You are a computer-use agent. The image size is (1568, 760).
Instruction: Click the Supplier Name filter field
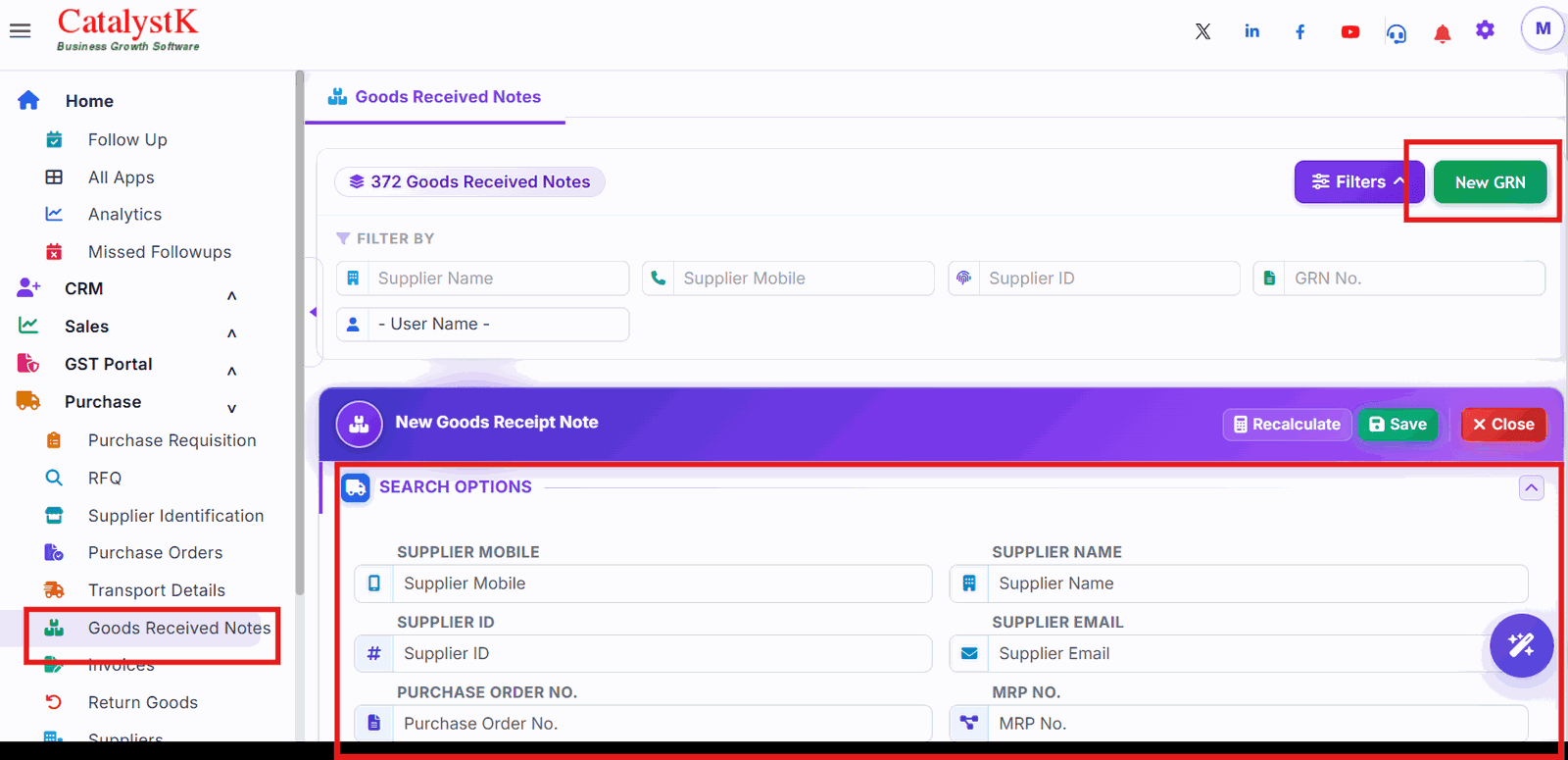[x=482, y=279]
